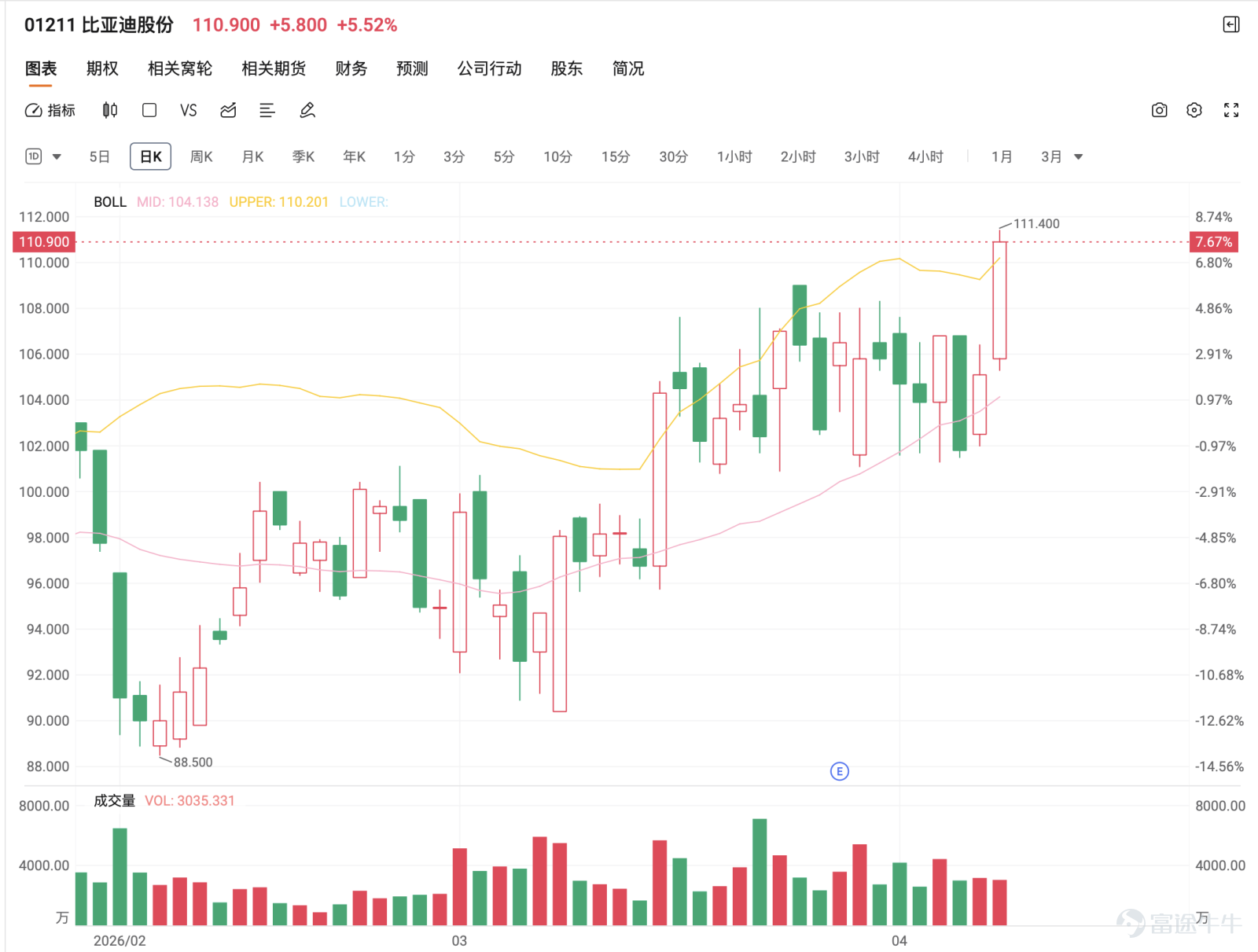Open the 相关窝轮 tab
Viewport: 1258px width, 952px height.
(180, 68)
